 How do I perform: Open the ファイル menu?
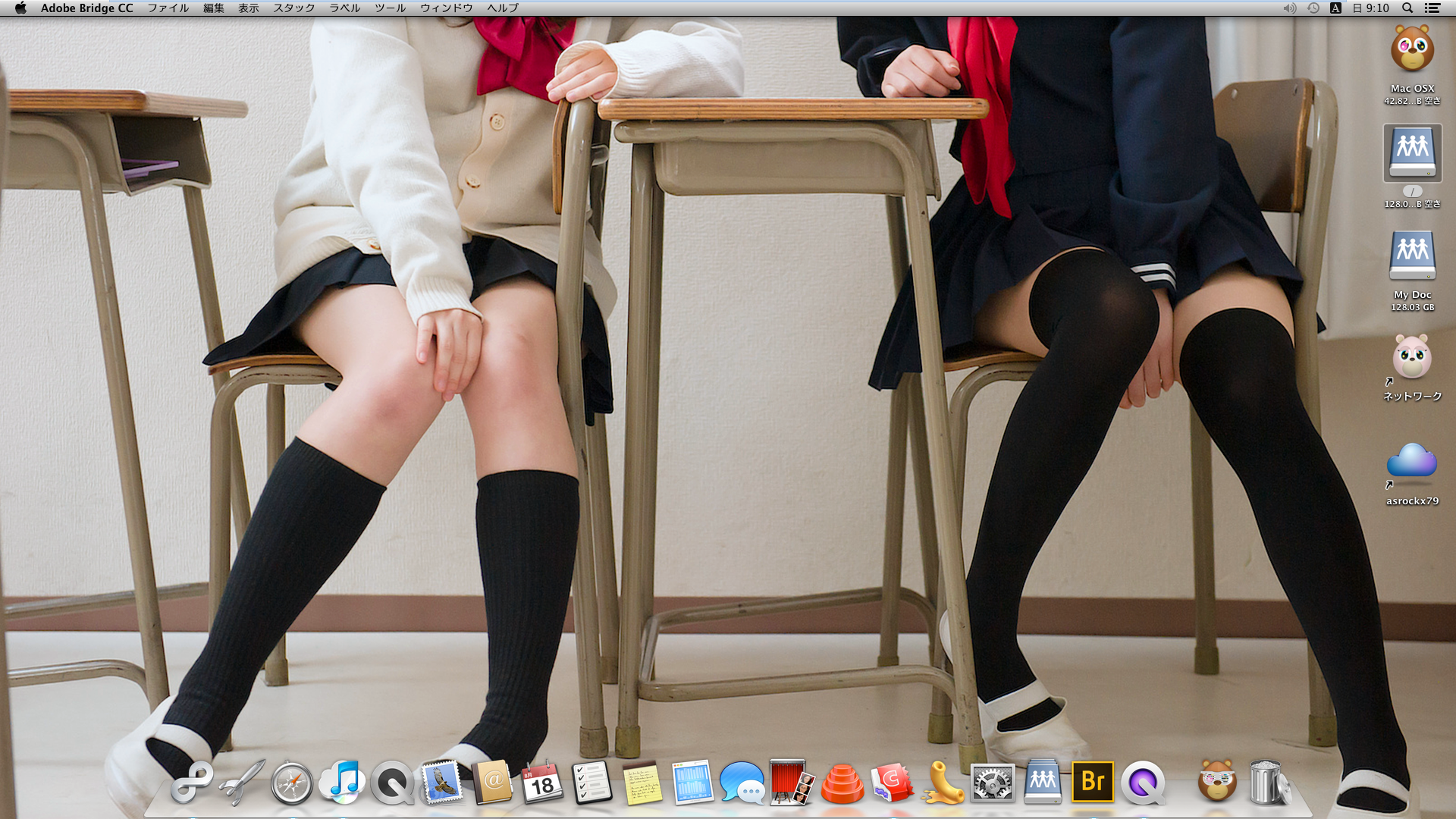tap(168, 8)
